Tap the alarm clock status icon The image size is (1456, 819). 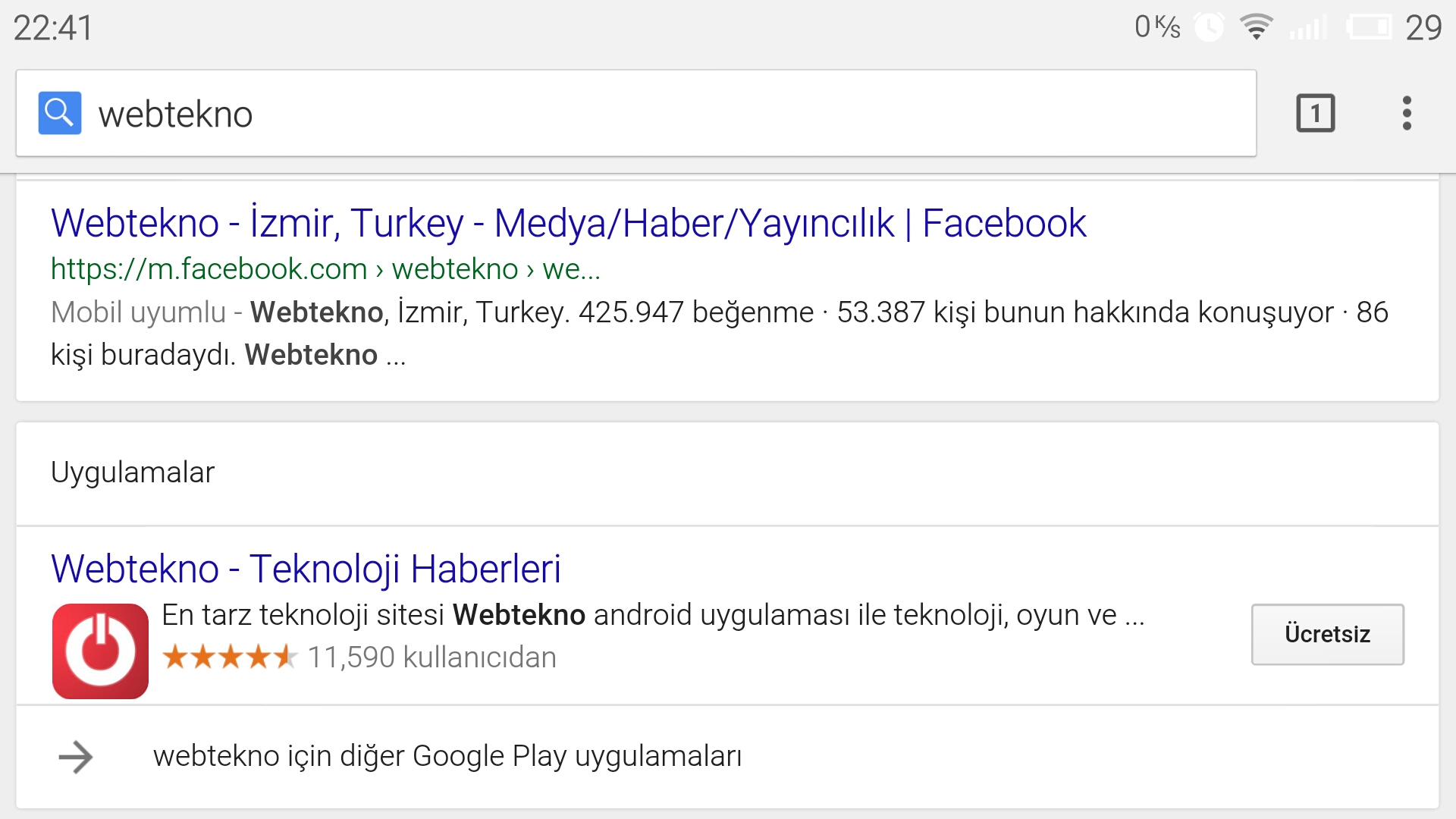click(1210, 27)
